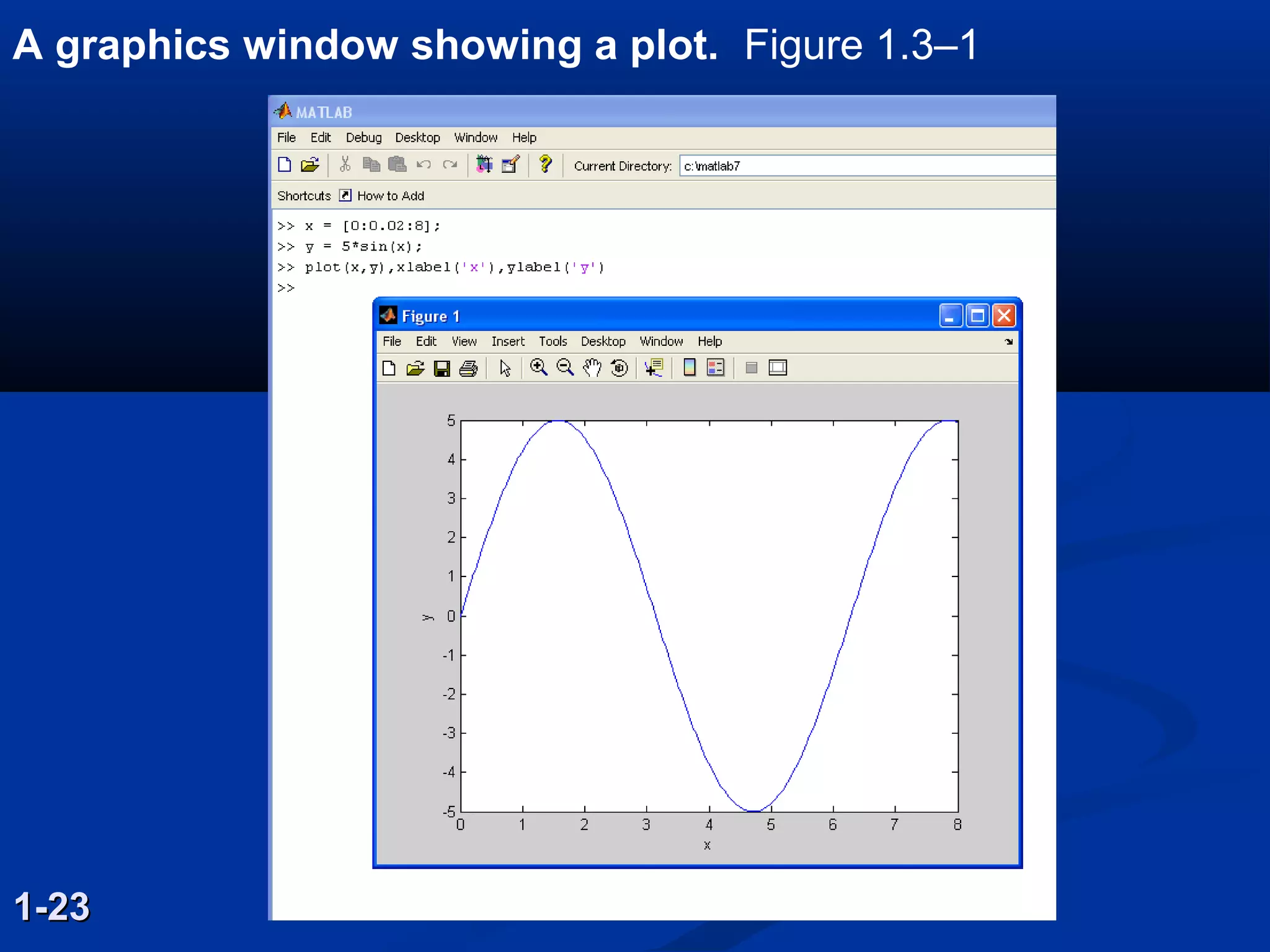Minimize the Figure 1 window

tap(951, 316)
